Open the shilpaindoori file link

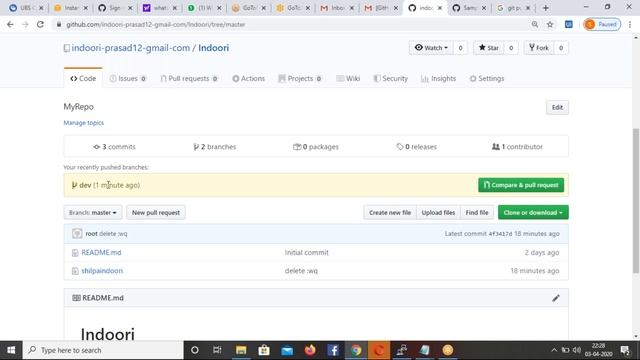click(x=102, y=271)
